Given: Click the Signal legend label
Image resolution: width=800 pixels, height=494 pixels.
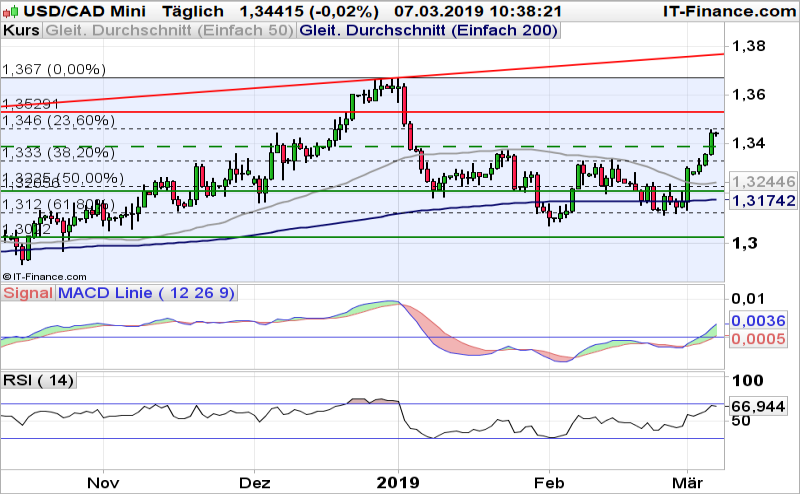Looking at the screenshot, I should pyautogui.click(x=28, y=293).
